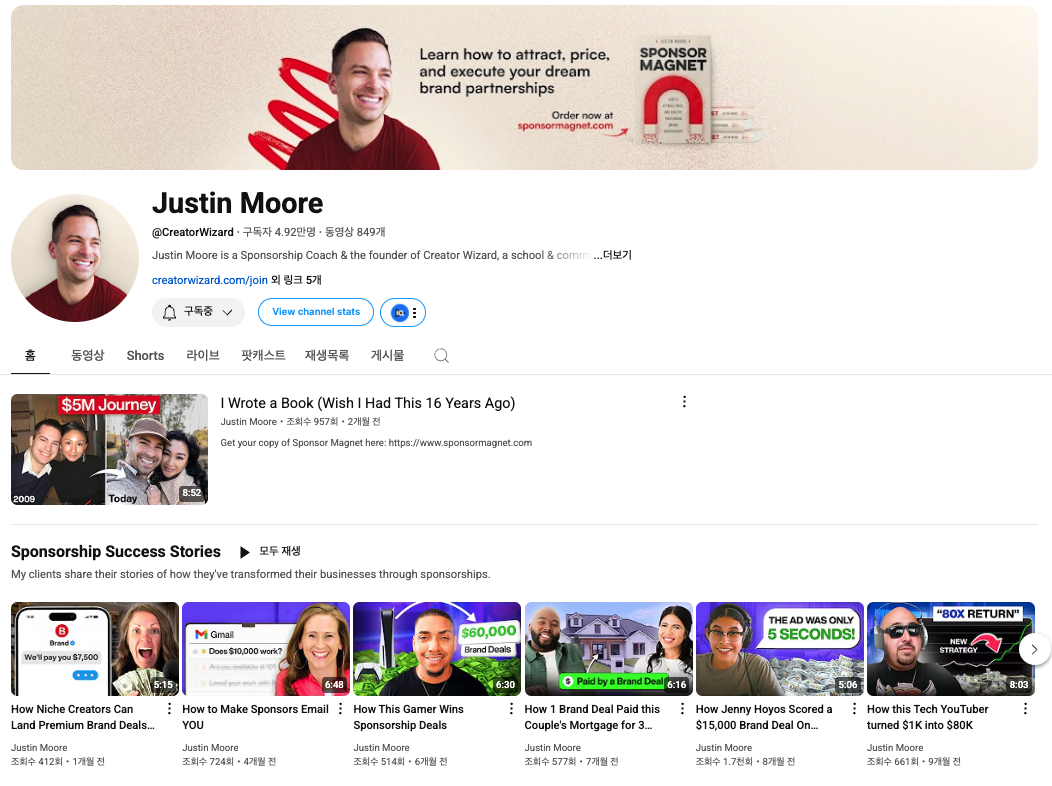This screenshot has width=1052, height=786.
Task: Click Justin Moore name under featured video
Action: (248, 422)
